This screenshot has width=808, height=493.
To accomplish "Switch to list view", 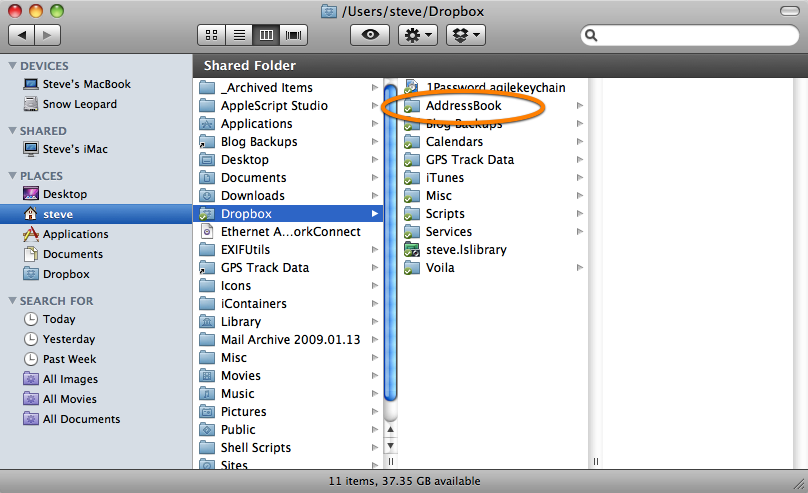I will [x=239, y=35].
